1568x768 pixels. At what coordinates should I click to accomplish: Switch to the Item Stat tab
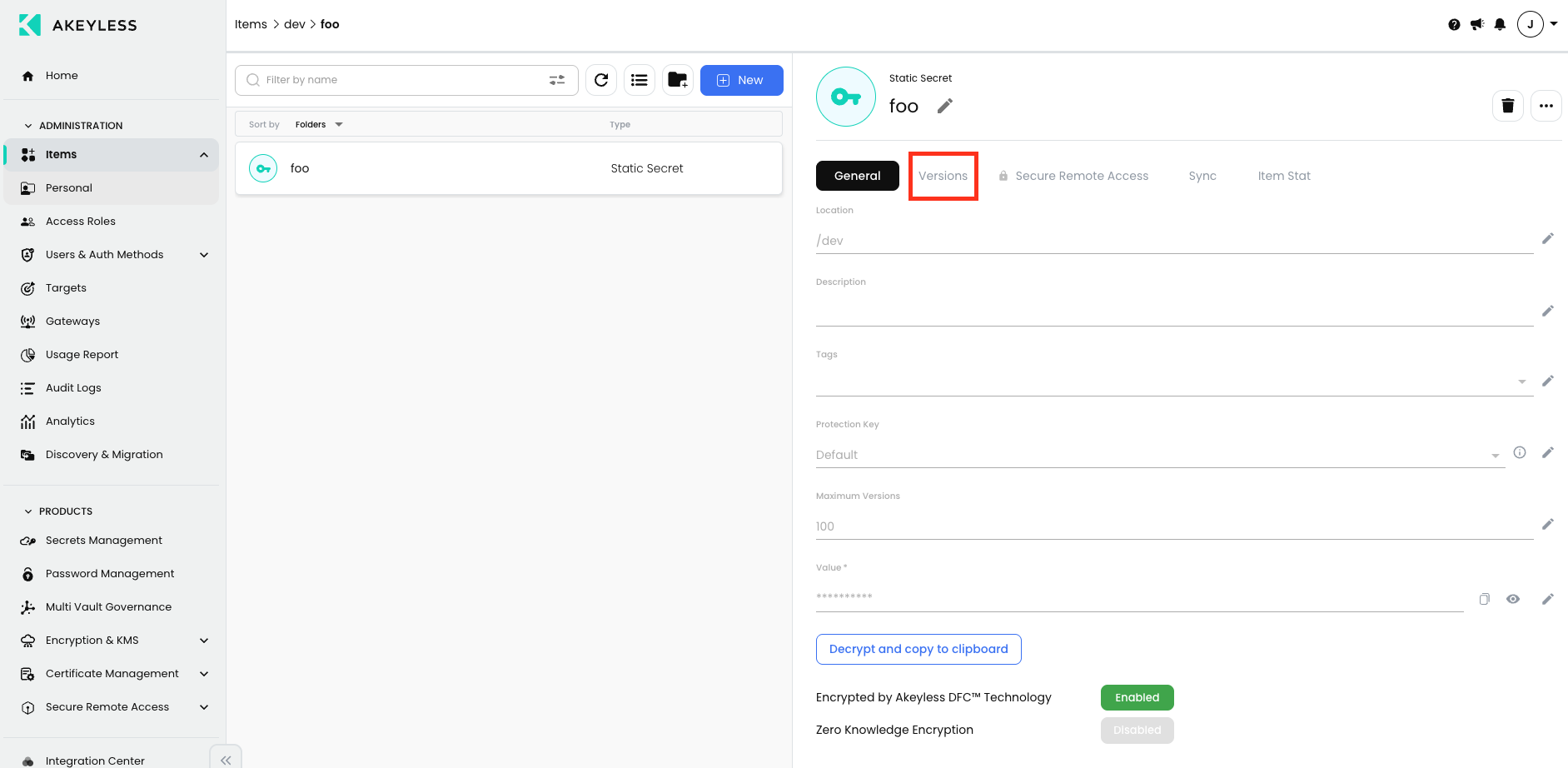pyautogui.click(x=1284, y=176)
